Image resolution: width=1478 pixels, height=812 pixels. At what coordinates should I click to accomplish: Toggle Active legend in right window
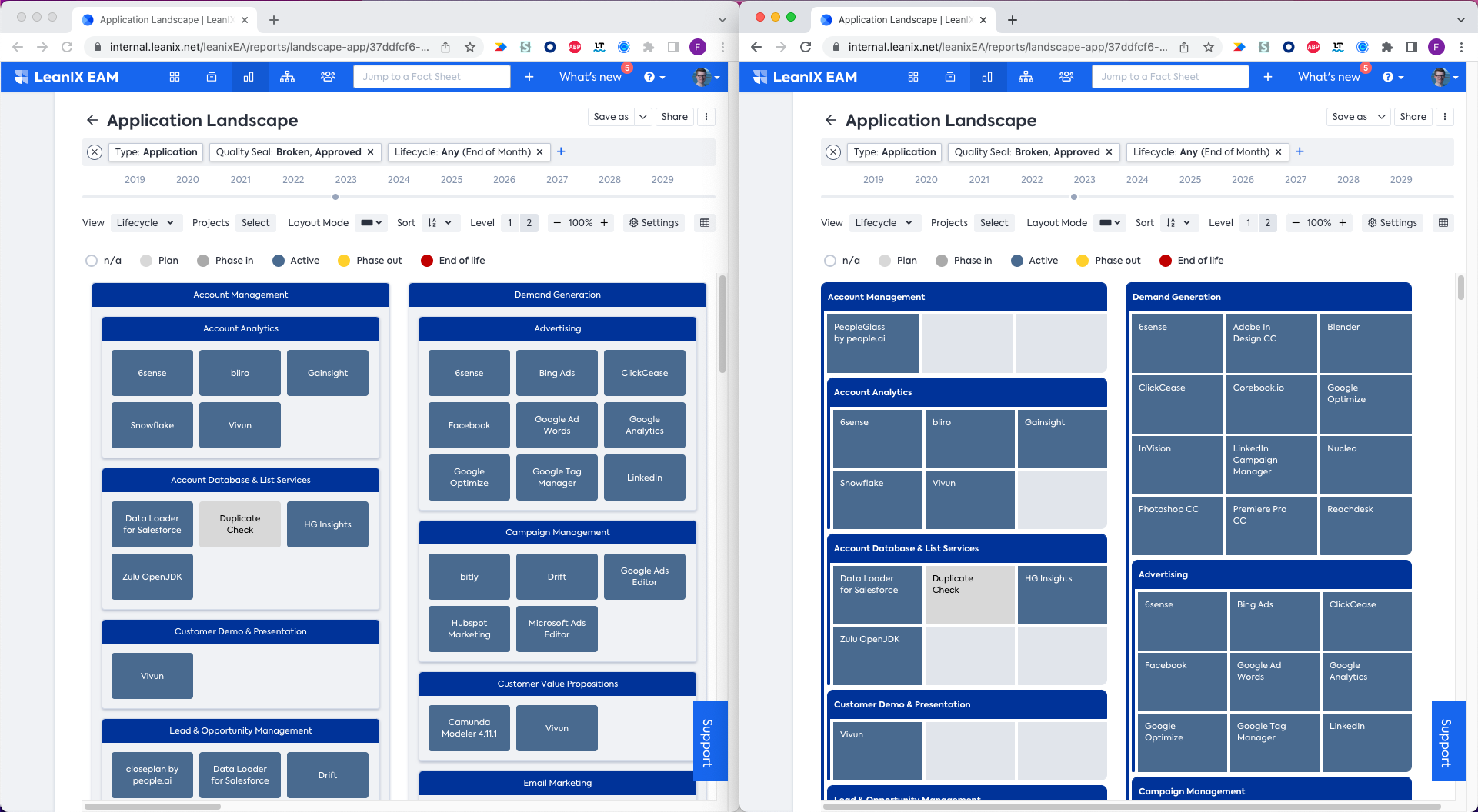1035,261
